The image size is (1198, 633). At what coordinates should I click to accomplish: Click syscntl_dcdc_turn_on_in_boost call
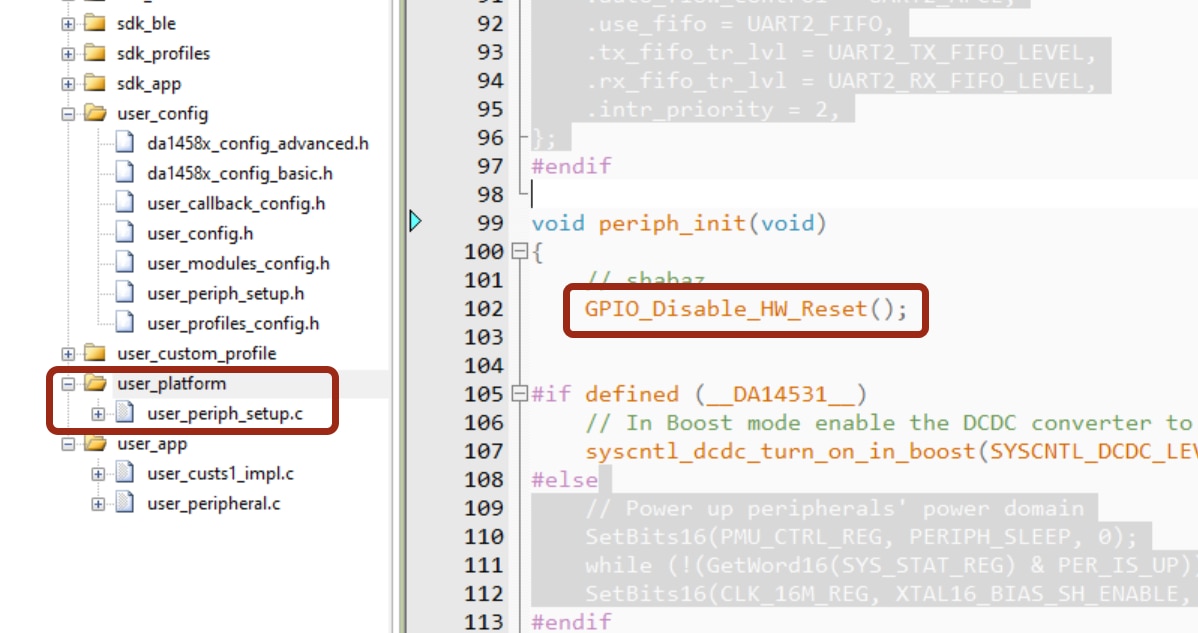(782, 451)
